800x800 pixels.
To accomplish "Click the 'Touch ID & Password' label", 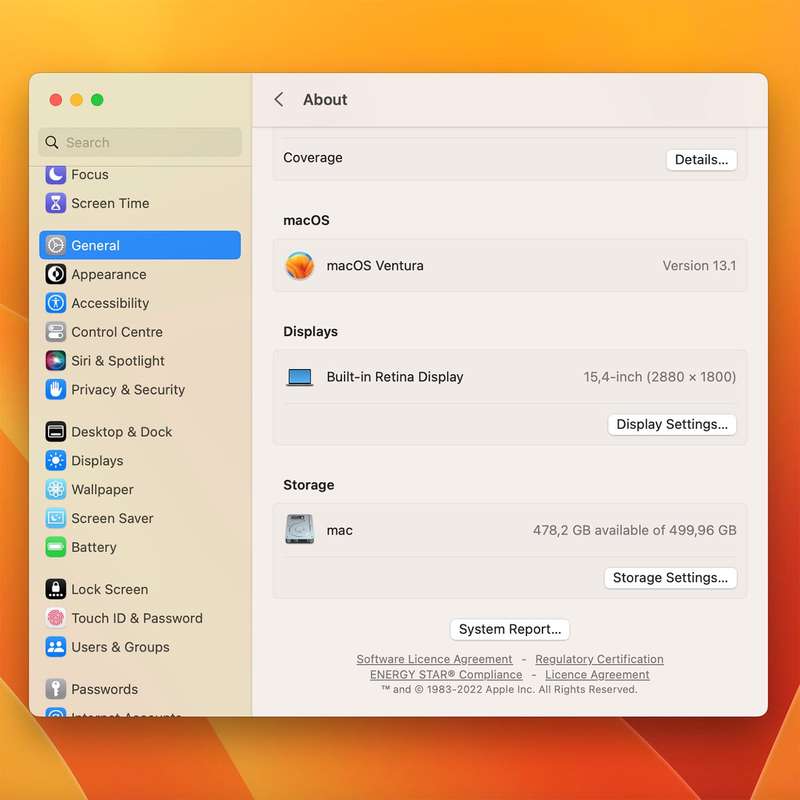I will click(137, 618).
